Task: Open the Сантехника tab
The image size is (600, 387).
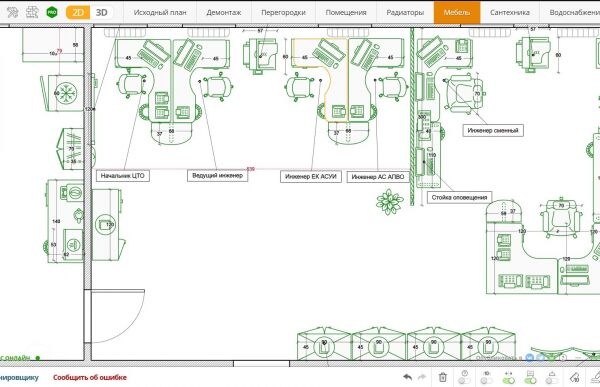Action: (x=510, y=13)
